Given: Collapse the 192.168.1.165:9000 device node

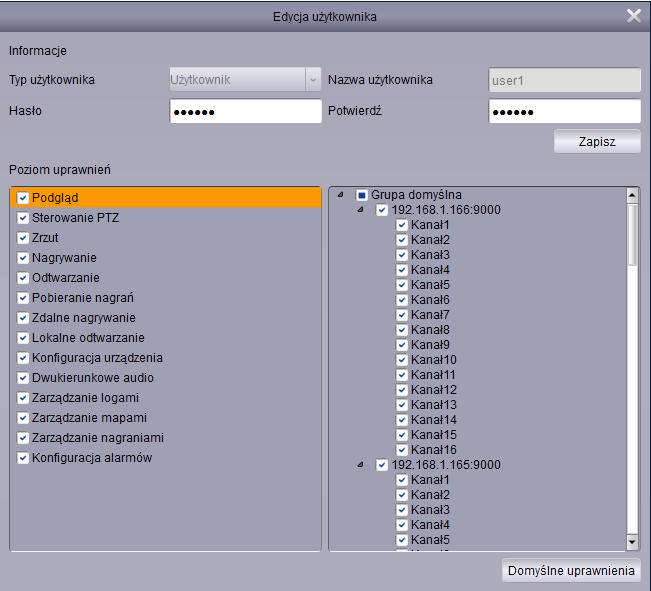Looking at the screenshot, I should tap(360, 465).
